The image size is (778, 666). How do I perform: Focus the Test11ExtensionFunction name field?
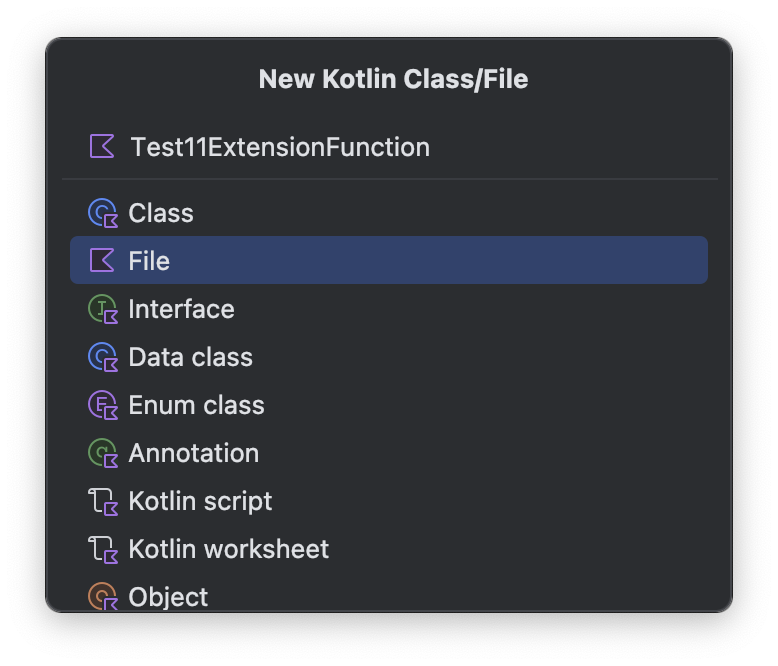click(400, 147)
